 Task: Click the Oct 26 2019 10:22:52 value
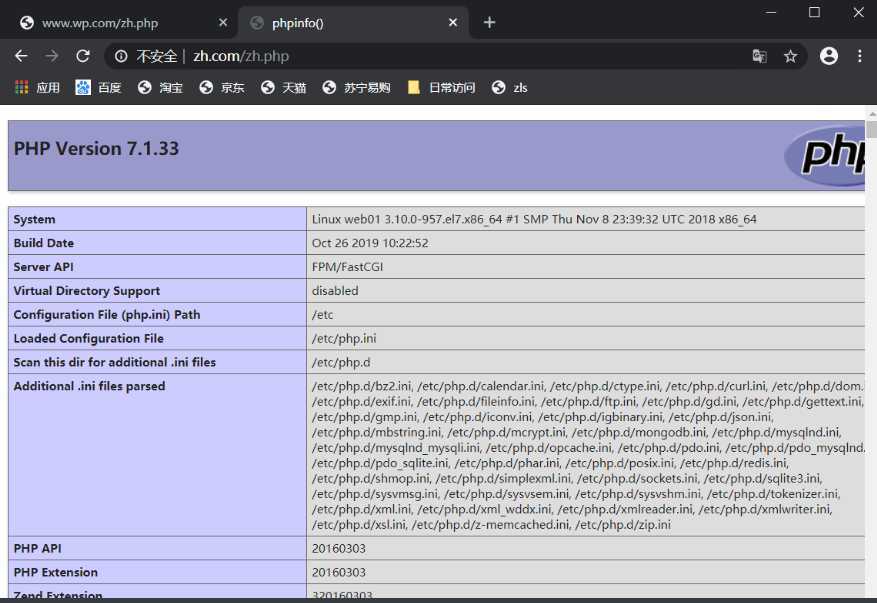coord(370,243)
